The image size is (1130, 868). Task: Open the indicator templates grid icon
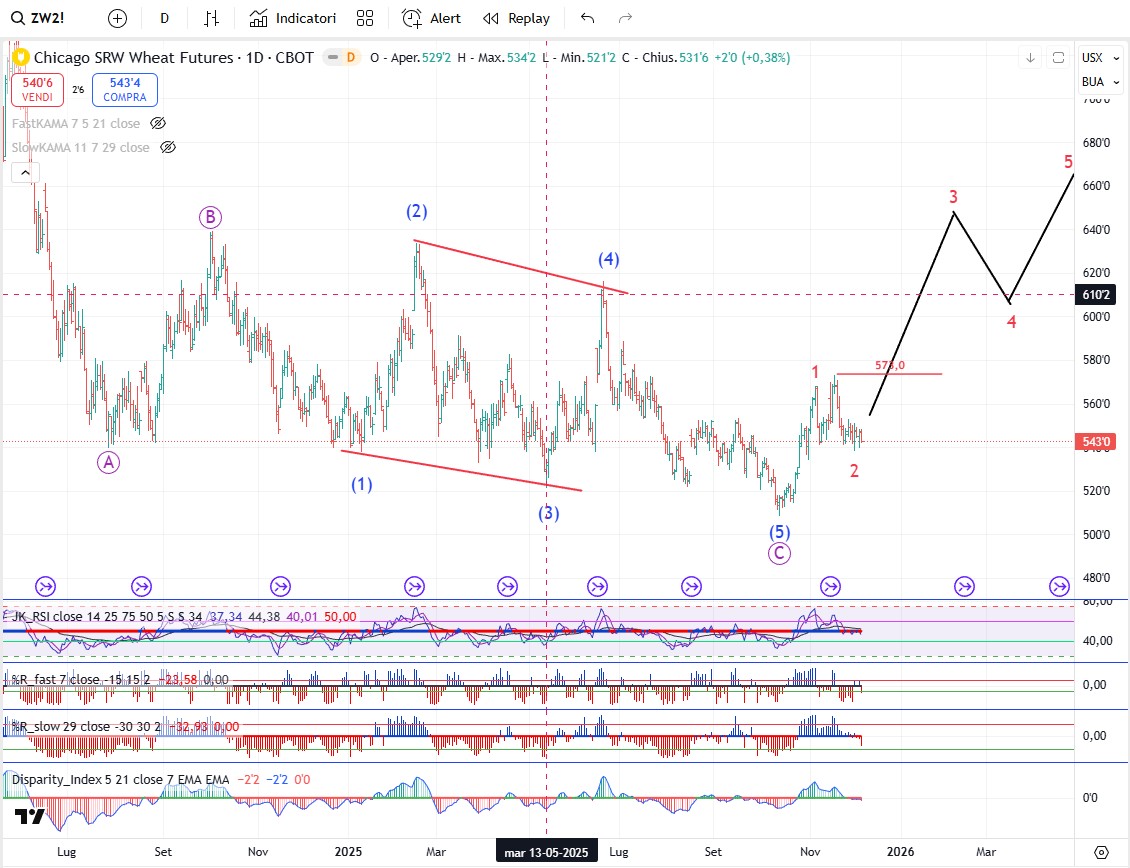(365, 18)
